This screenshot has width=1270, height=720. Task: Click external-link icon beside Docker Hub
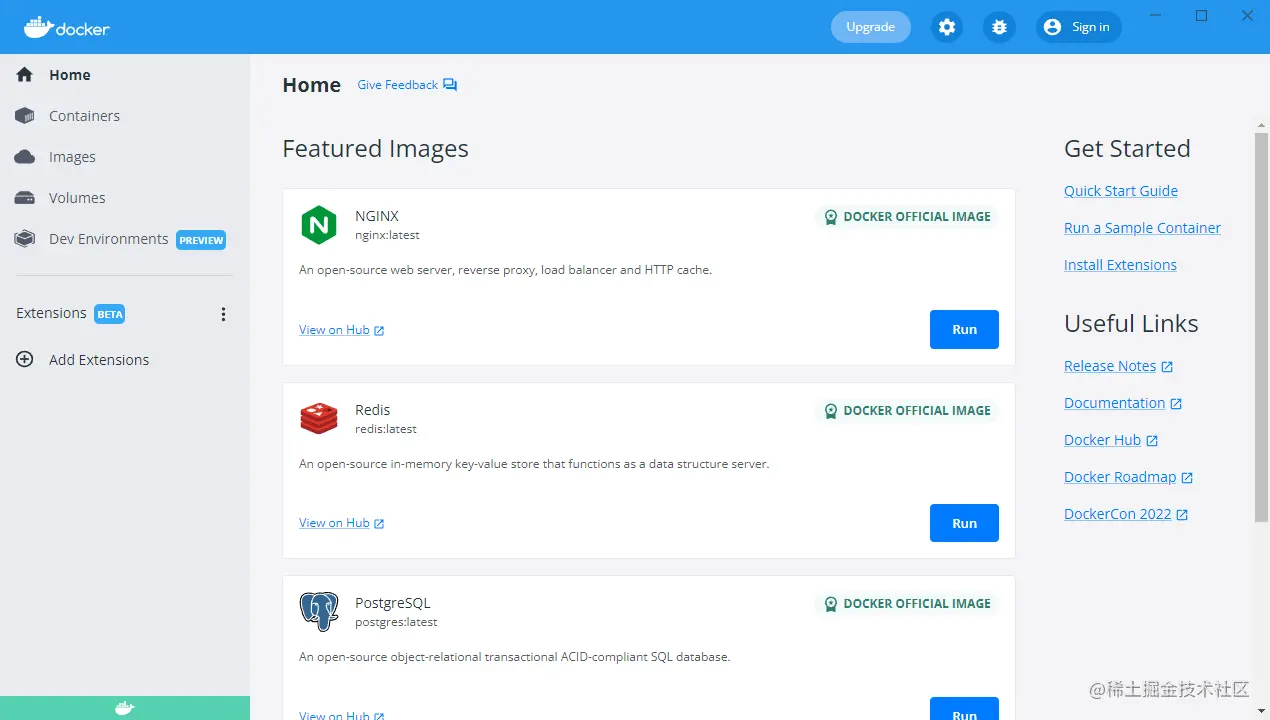[1152, 441]
